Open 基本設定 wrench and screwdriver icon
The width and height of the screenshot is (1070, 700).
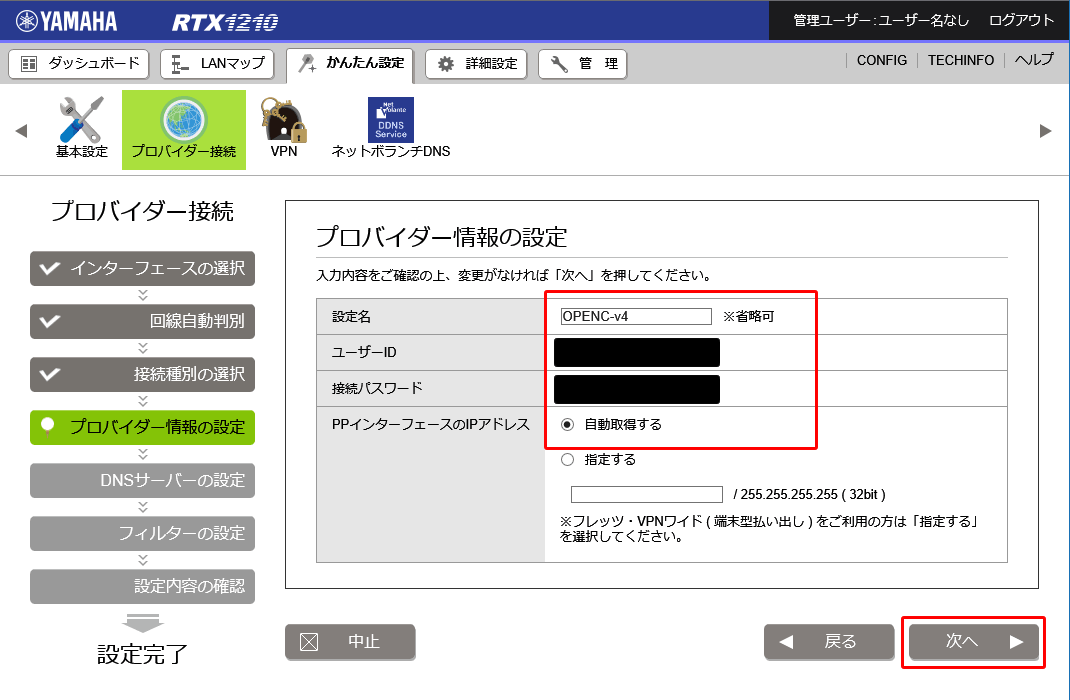(82, 128)
